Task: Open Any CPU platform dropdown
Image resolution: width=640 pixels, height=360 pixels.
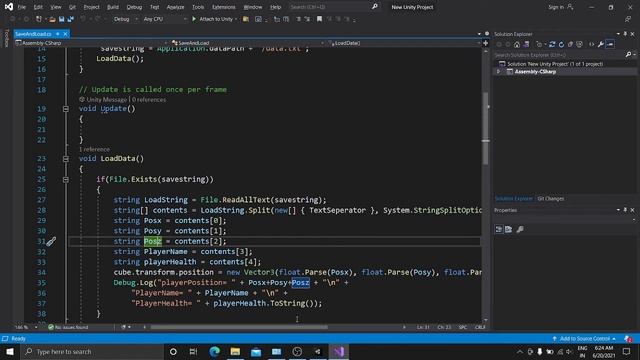Action: [165, 19]
